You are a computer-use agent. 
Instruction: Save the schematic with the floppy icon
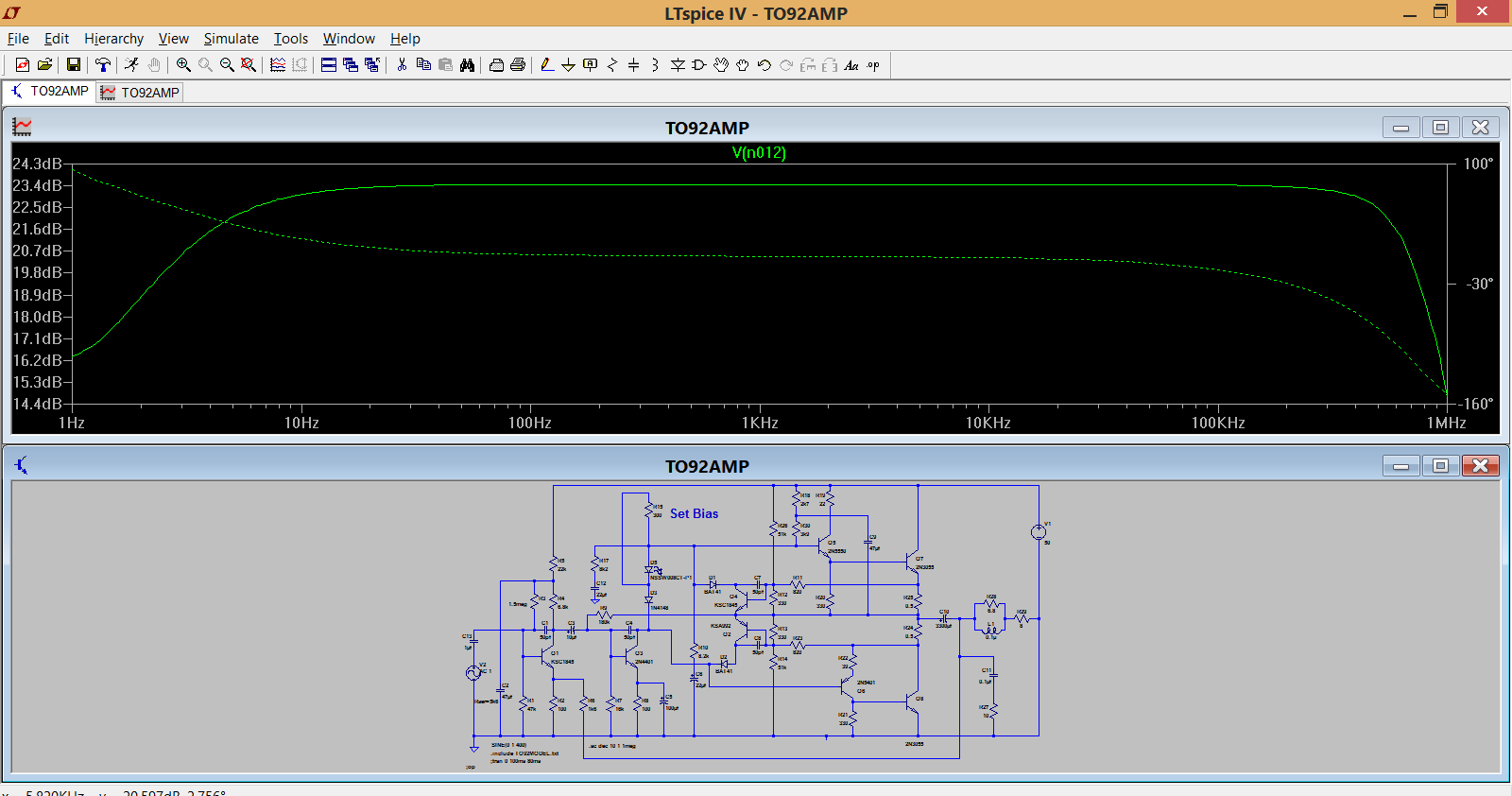click(73, 65)
